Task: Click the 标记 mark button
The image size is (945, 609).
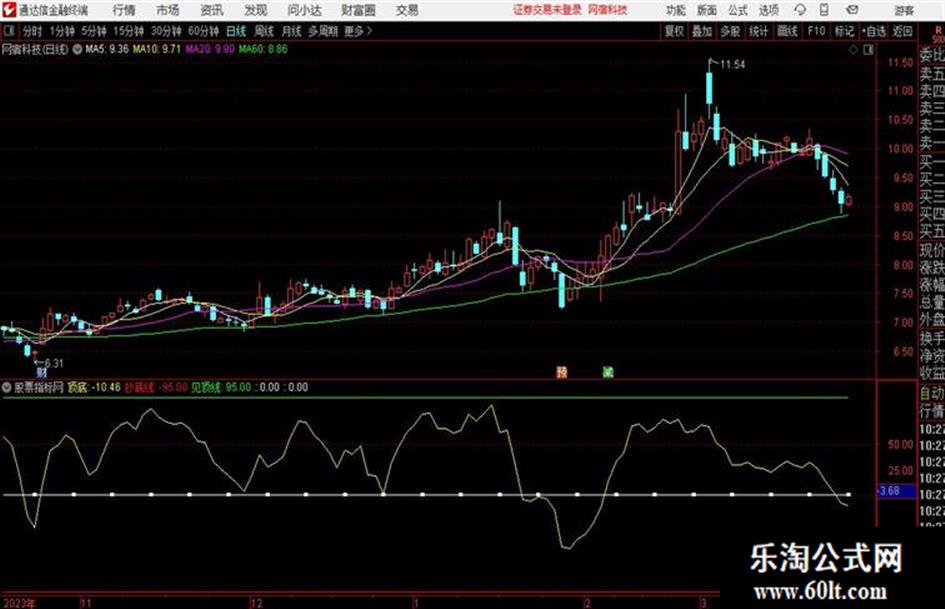Action: [844, 31]
